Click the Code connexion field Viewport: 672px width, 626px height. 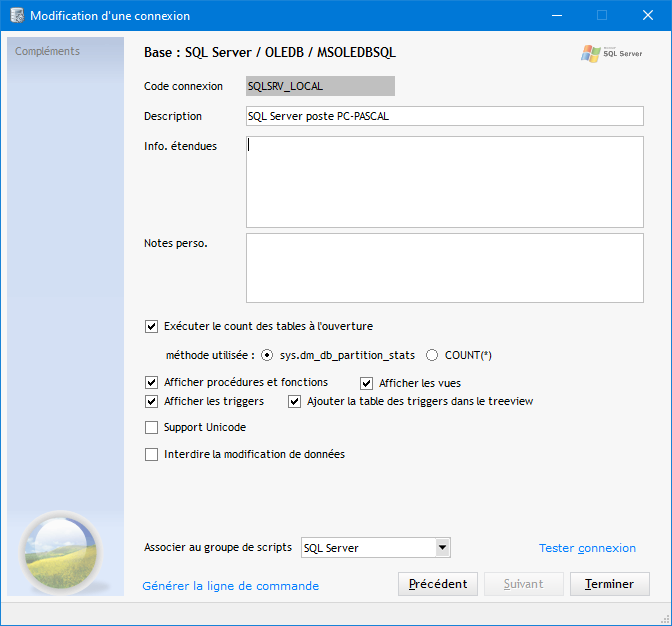pos(320,86)
